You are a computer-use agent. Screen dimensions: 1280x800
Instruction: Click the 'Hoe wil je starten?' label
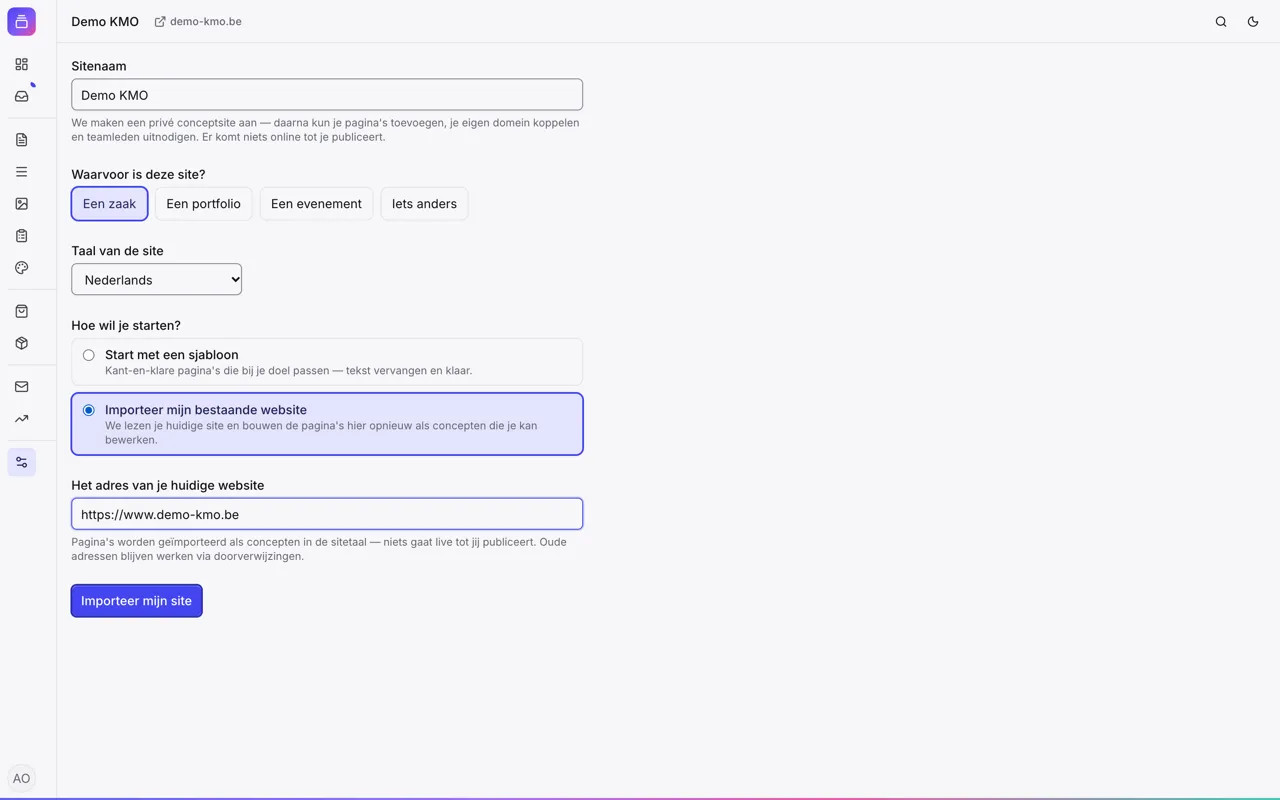126,325
